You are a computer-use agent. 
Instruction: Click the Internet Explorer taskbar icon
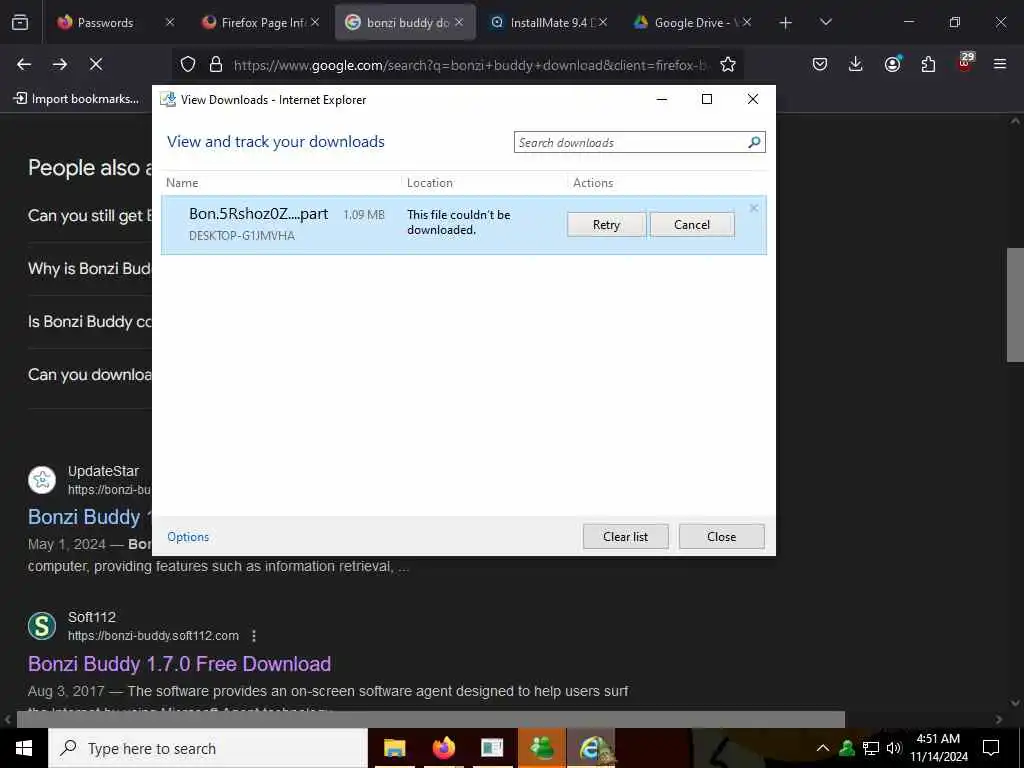590,748
